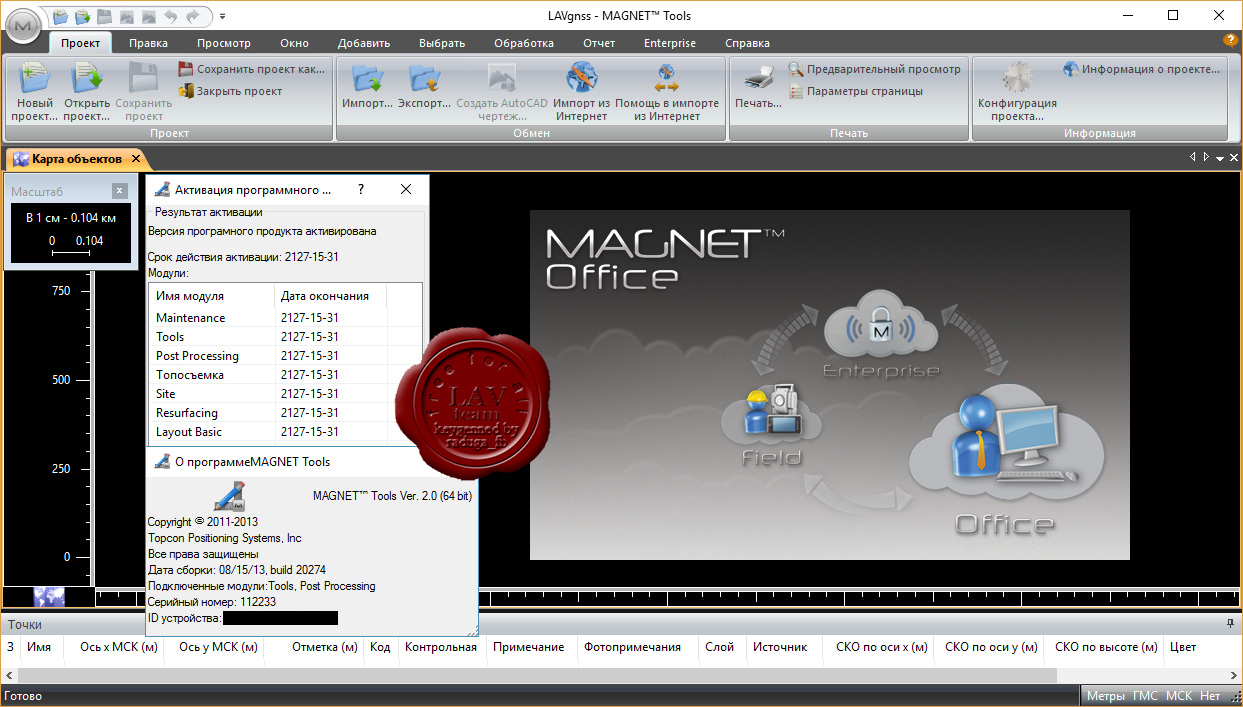This screenshot has height=707, width=1243.
Task: Click the Имя модуля column header
Action: [212, 296]
